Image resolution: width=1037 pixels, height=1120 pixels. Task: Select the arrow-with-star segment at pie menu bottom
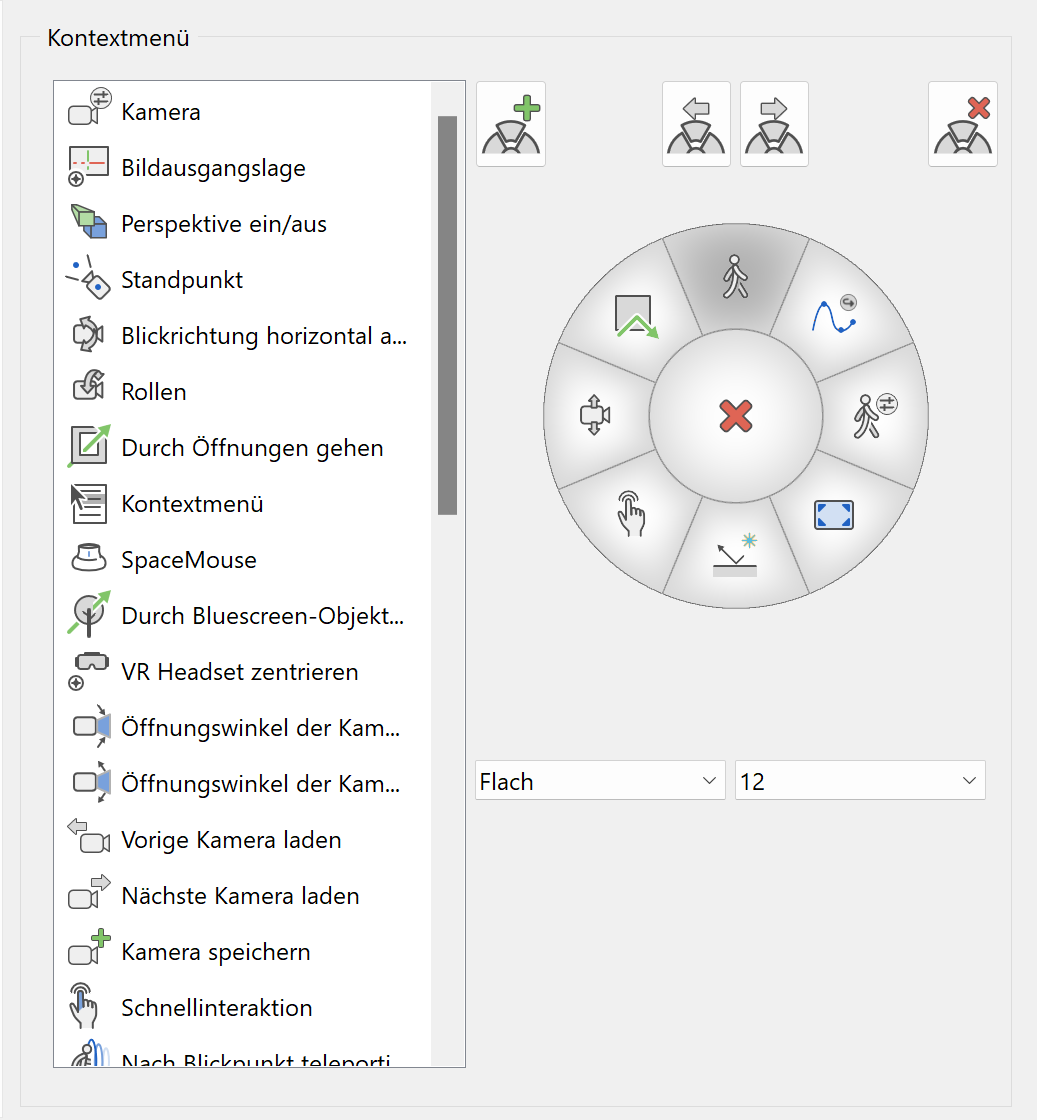tap(736, 554)
